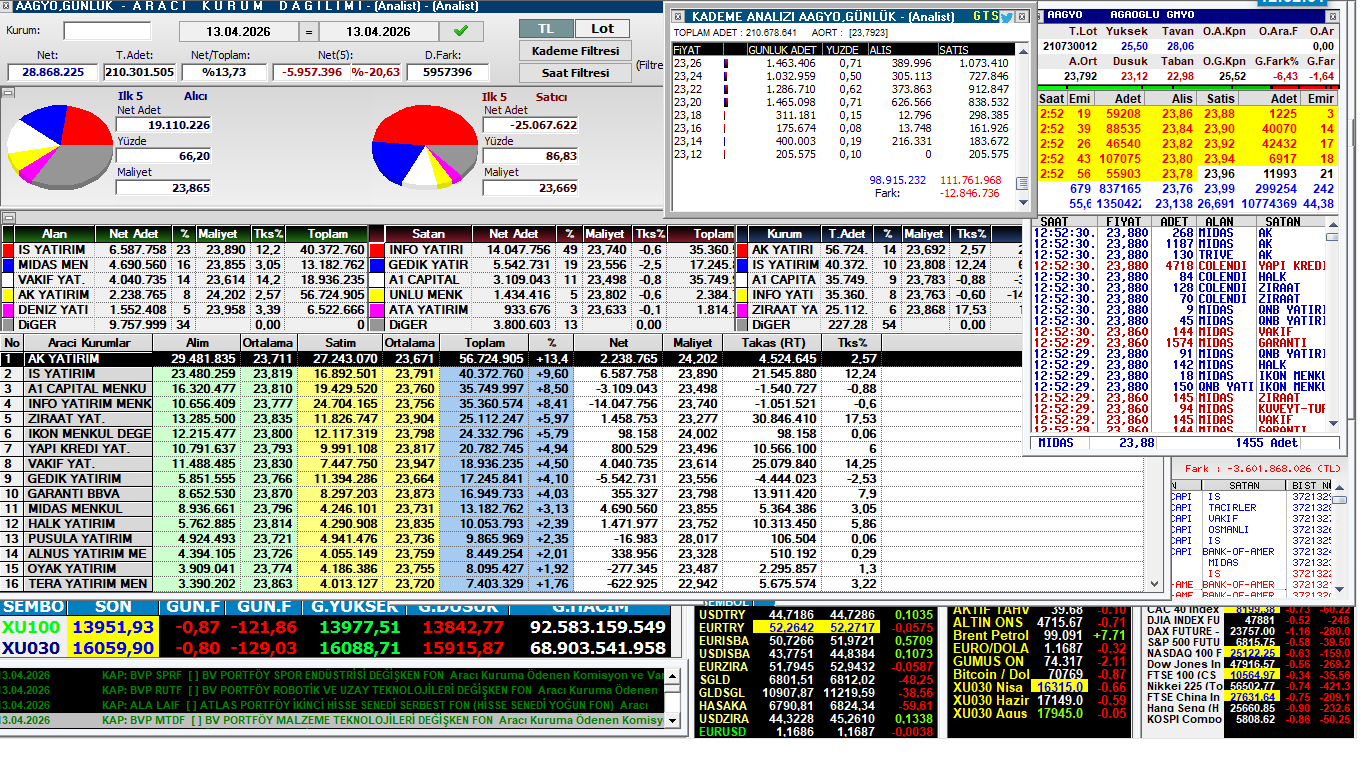
Task: Click the GTS icon in Kademe Analizi title
Action: point(985,17)
